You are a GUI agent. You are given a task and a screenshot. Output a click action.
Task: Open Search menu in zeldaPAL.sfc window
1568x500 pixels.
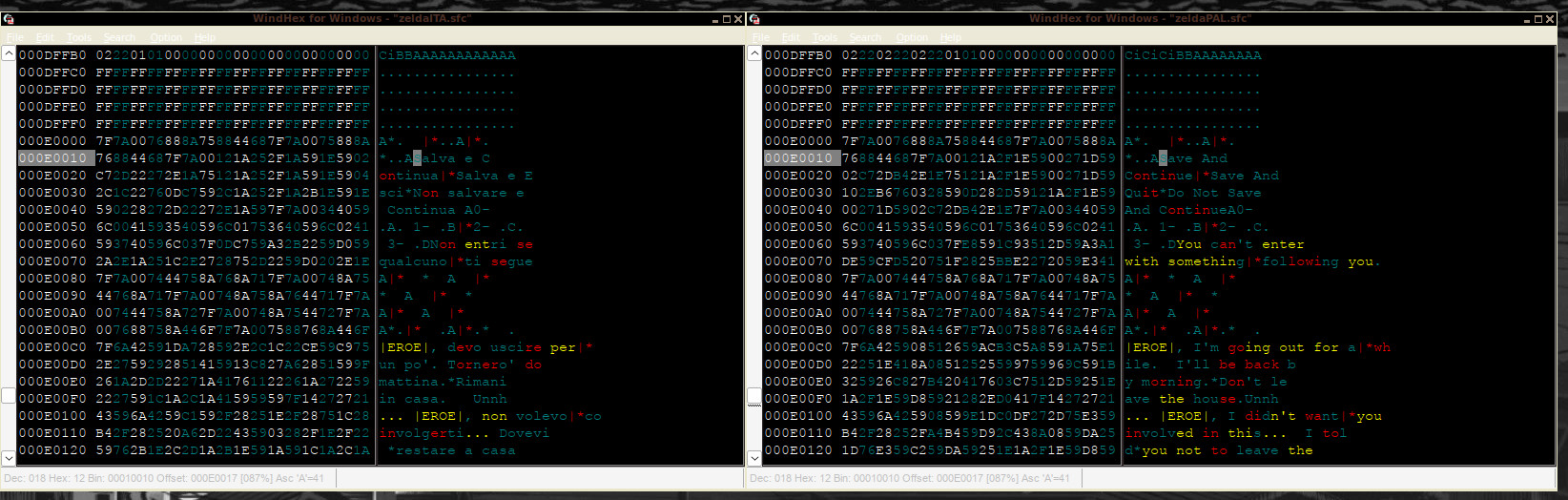pyautogui.click(x=865, y=37)
